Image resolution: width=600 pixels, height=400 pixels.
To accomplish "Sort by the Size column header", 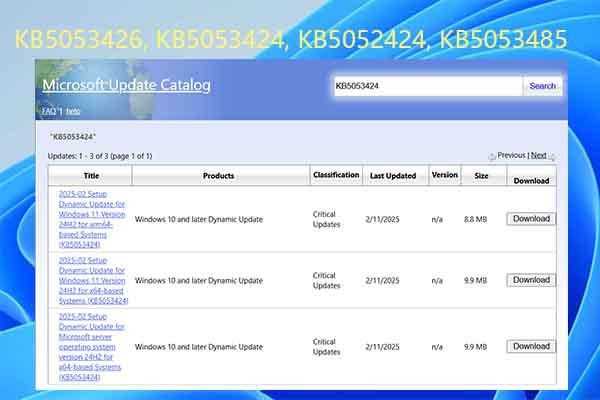I will click(481, 176).
